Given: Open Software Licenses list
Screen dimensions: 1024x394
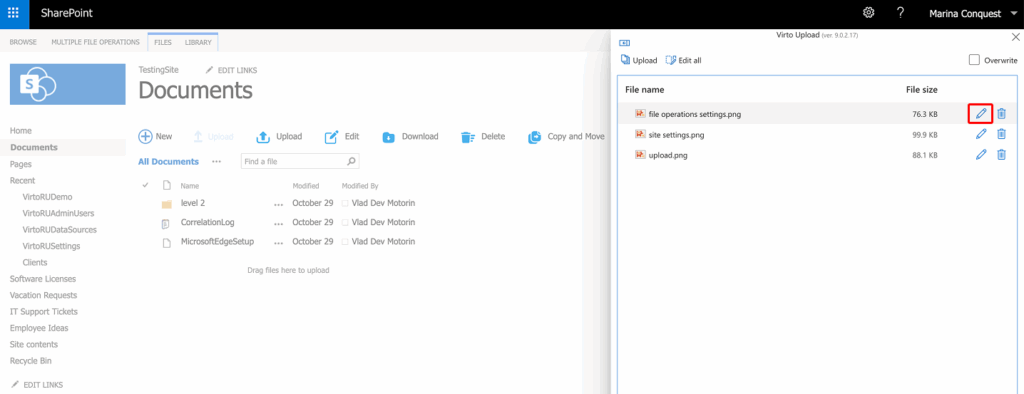Looking at the screenshot, I should point(43,279).
